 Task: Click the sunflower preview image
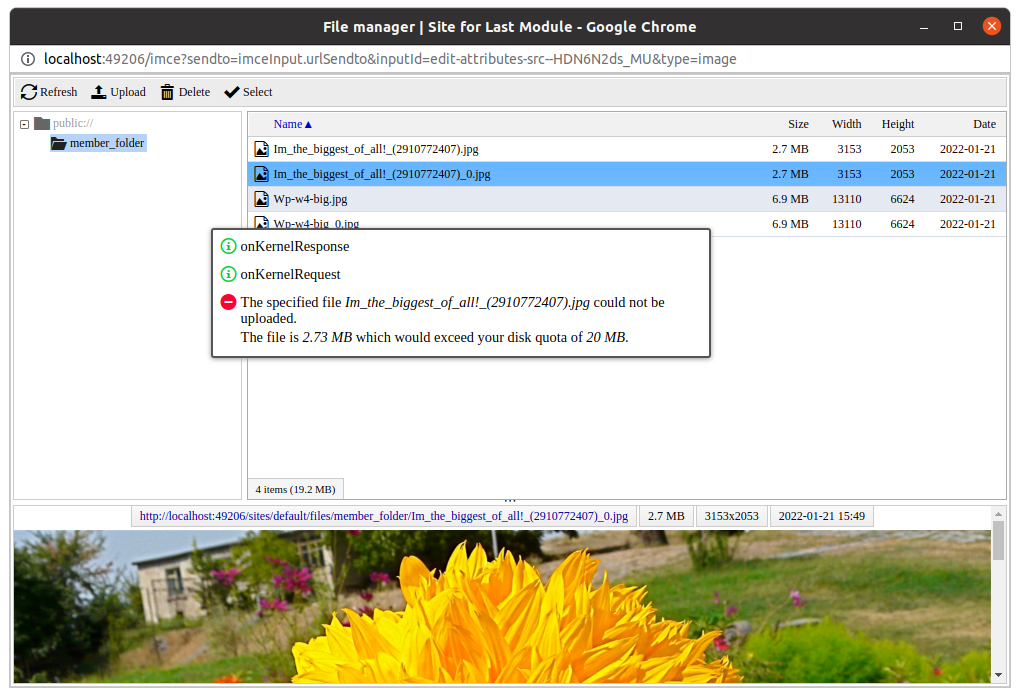point(500,610)
